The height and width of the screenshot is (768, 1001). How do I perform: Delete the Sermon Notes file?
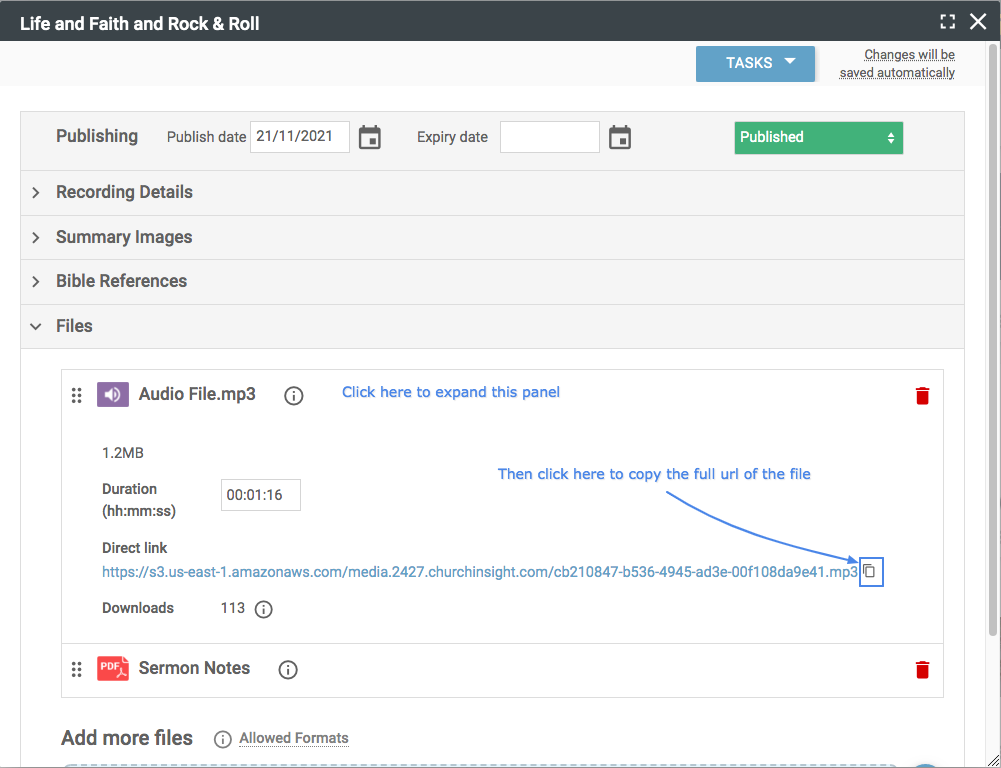(x=922, y=670)
